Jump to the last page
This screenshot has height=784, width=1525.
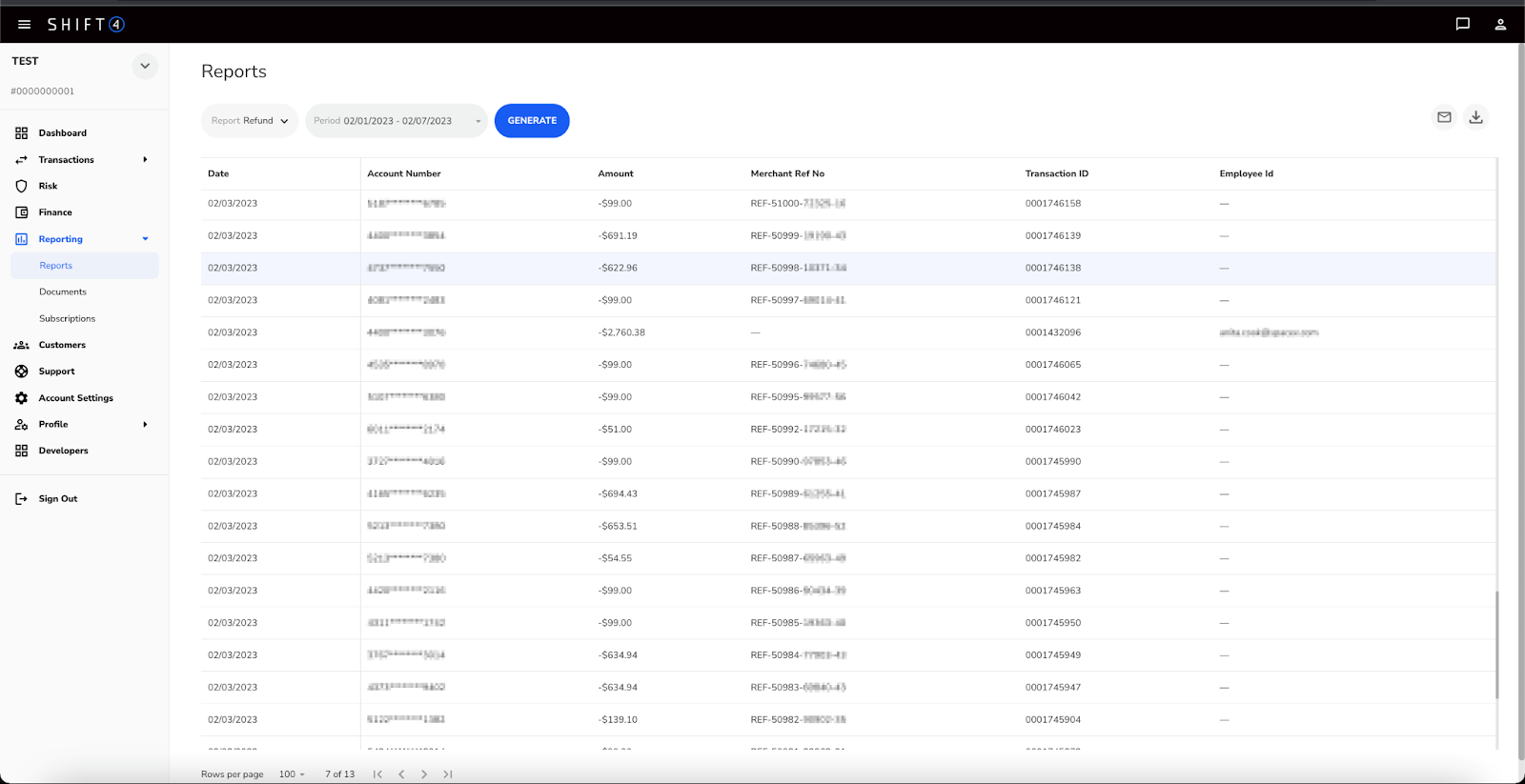pos(448,774)
